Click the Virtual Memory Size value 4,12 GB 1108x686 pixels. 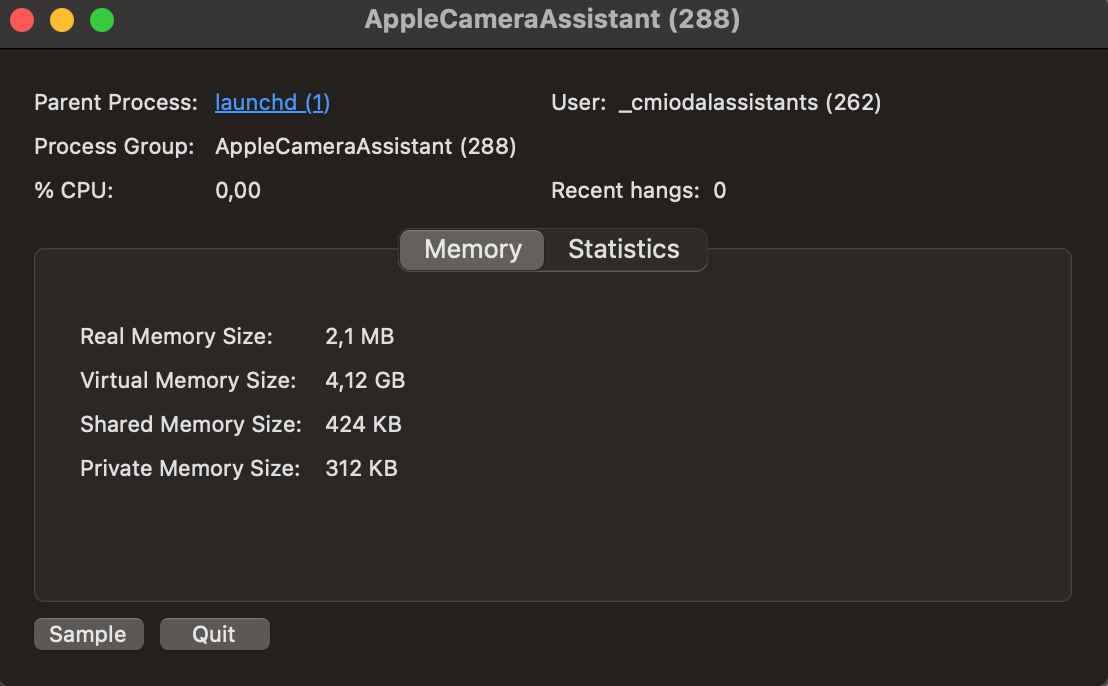coord(365,381)
